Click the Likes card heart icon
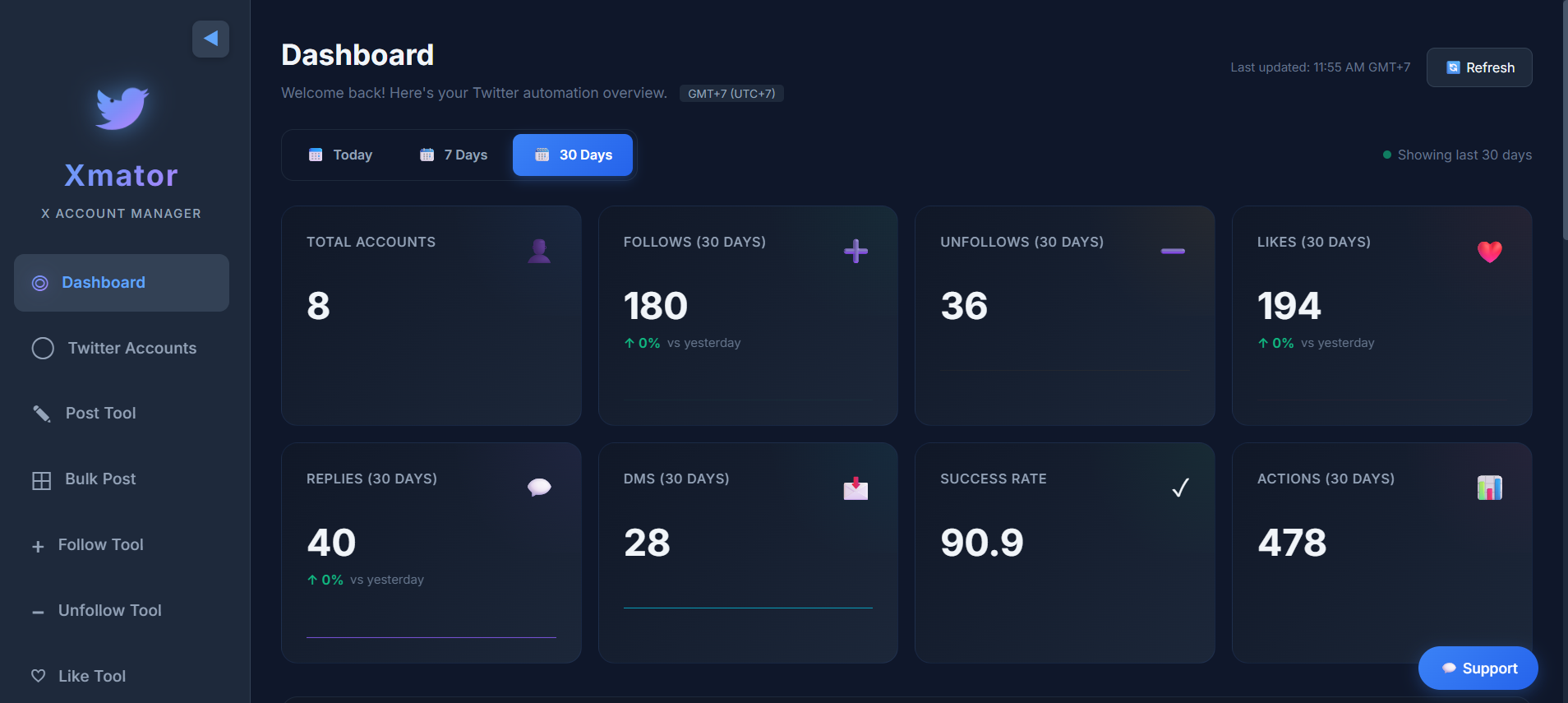This screenshot has width=1568, height=703. pyautogui.click(x=1489, y=252)
